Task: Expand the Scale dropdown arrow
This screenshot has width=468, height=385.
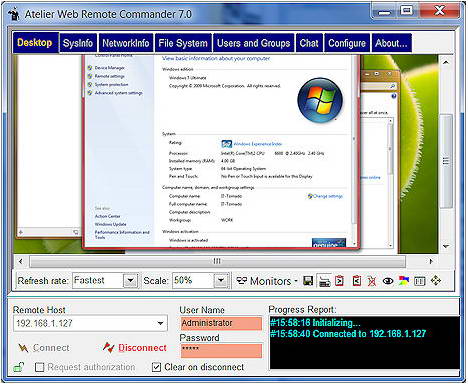Action: (x=221, y=281)
